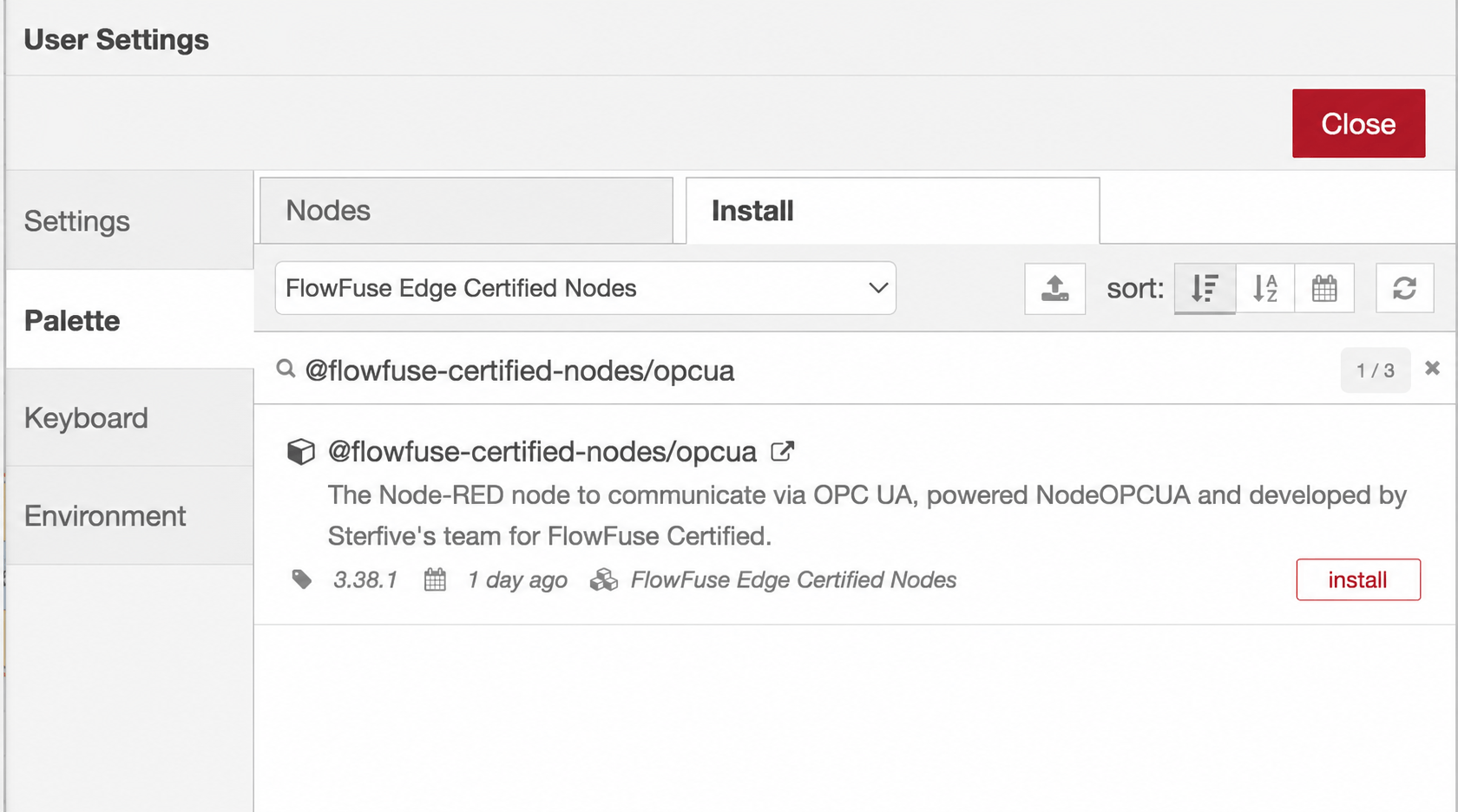Click the User Settings title
The width and height of the screenshot is (1458, 812).
point(116,40)
